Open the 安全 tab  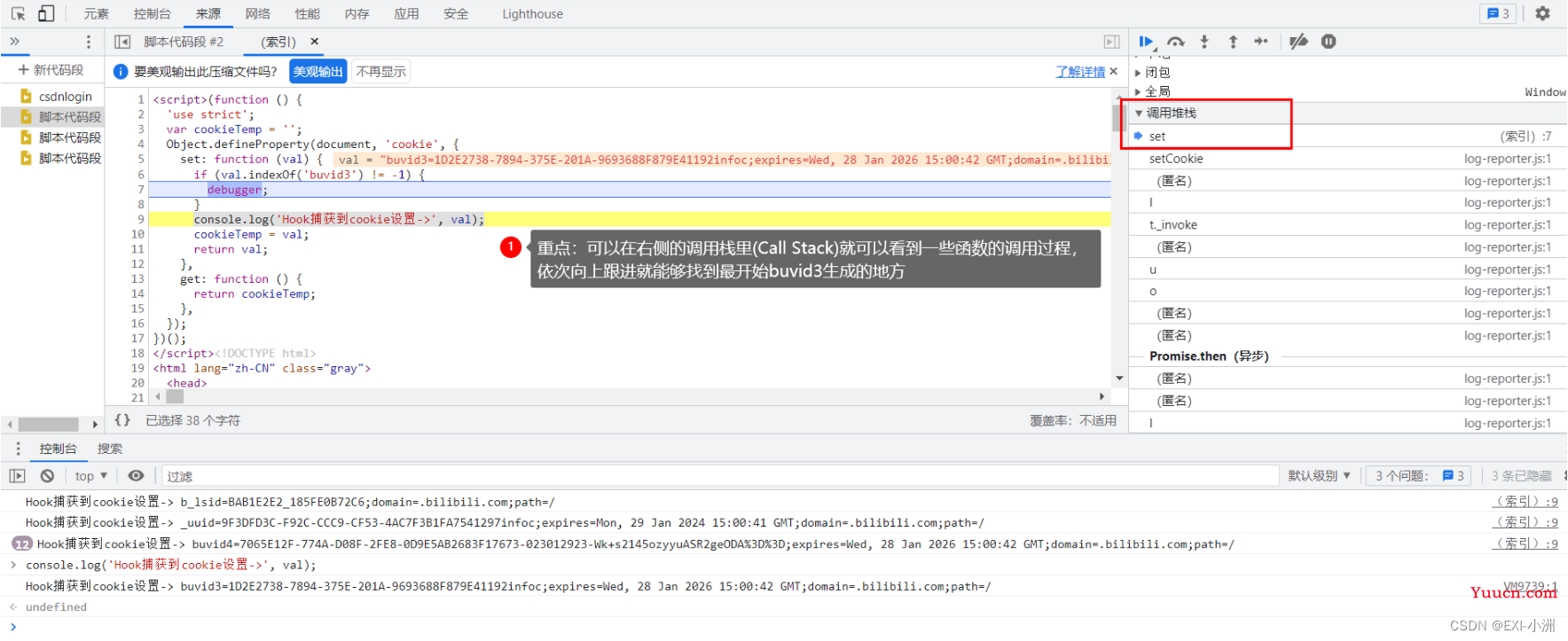click(x=457, y=13)
